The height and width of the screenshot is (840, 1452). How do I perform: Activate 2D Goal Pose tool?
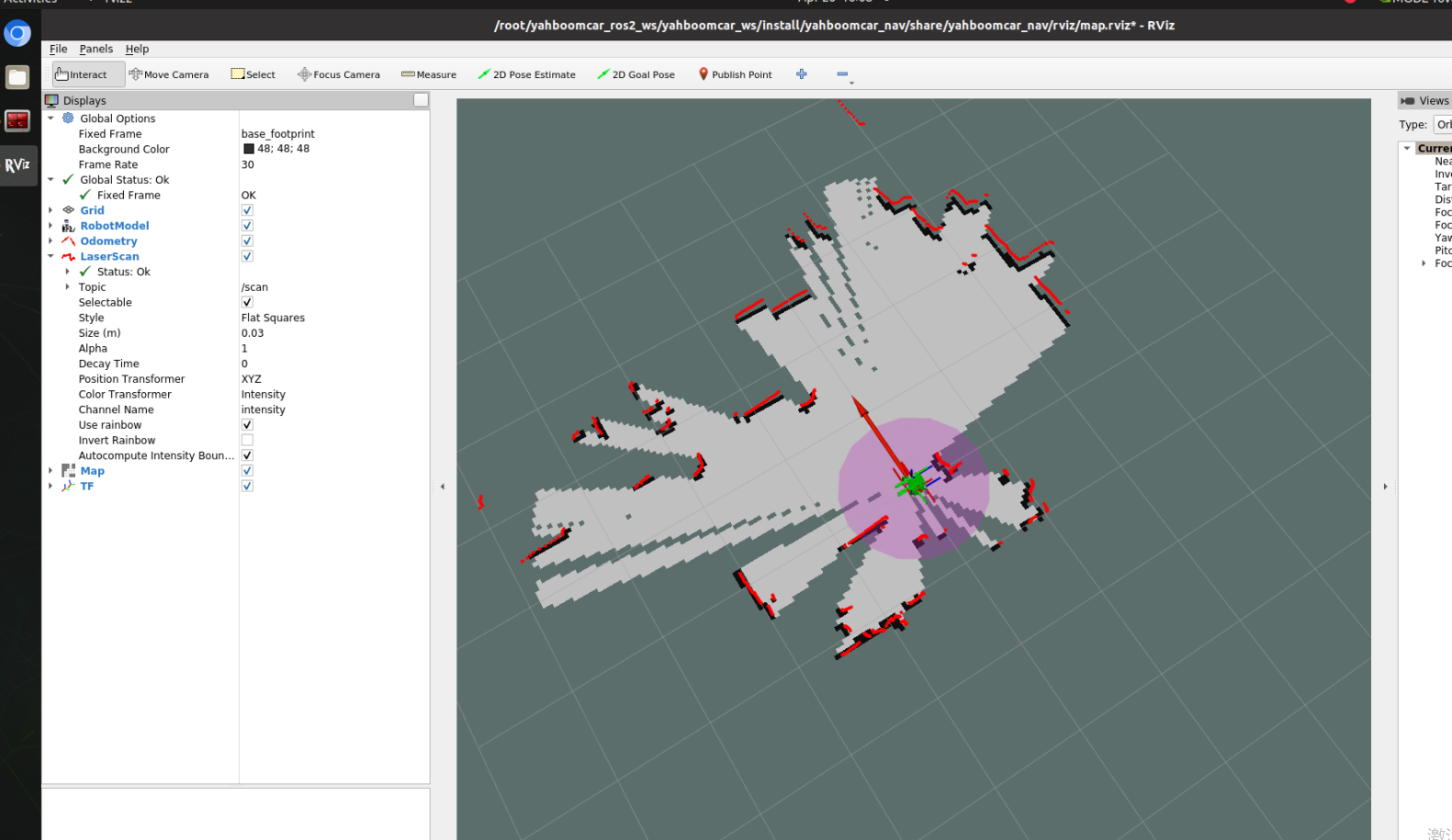point(636,74)
